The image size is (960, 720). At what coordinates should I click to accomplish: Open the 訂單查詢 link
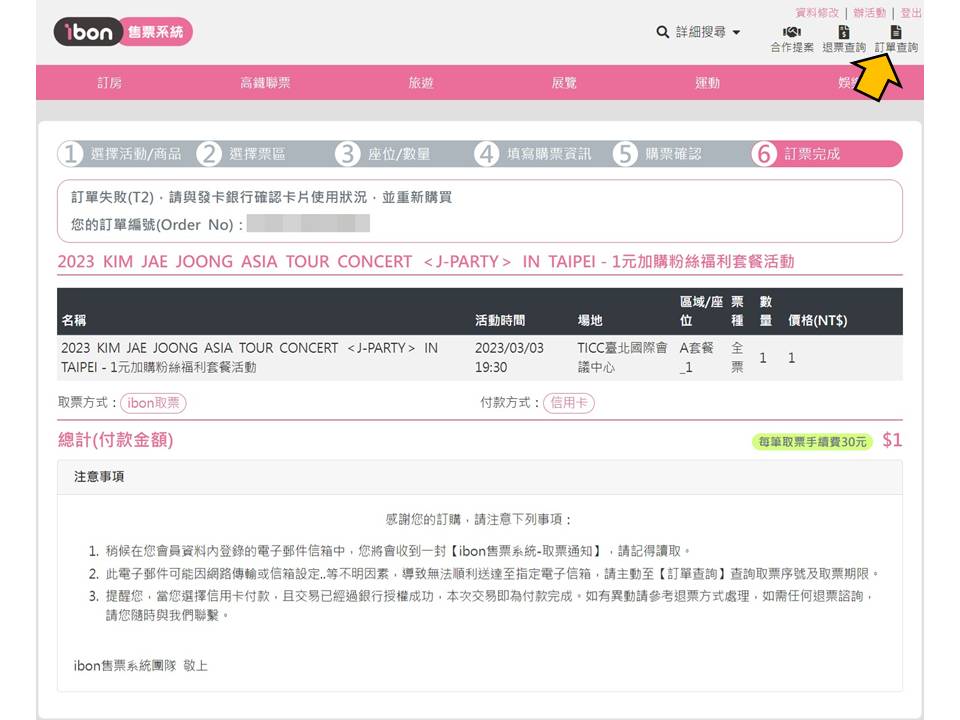pos(896,47)
